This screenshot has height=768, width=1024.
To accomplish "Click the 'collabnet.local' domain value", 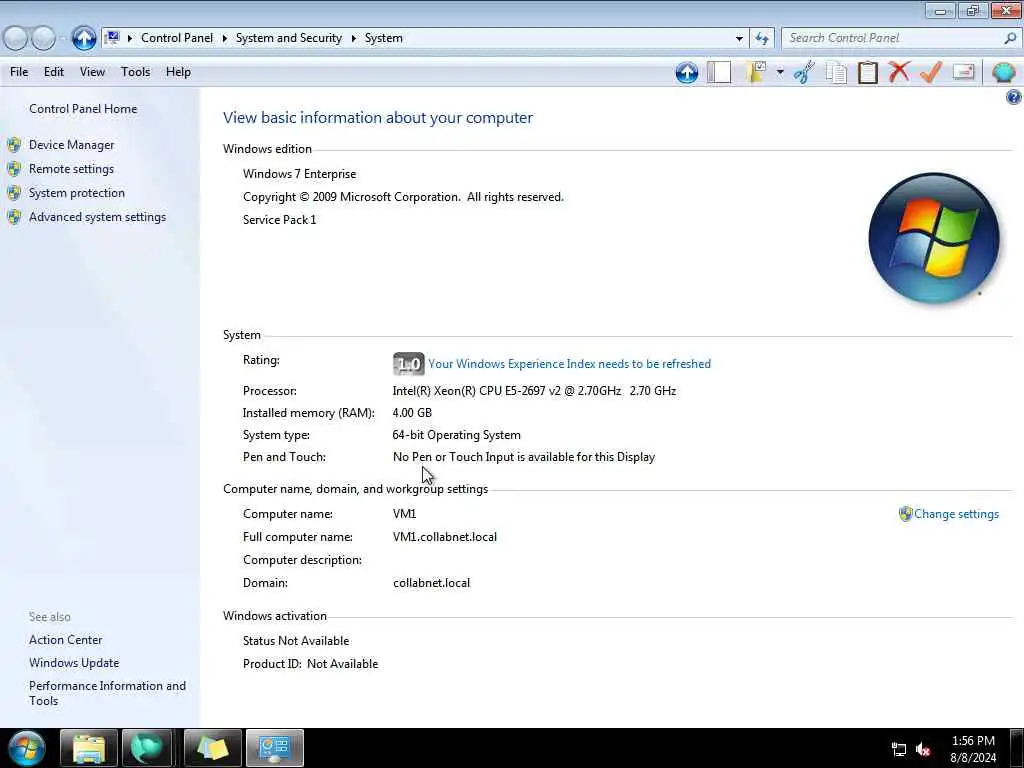I will click(x=431, y=583).
